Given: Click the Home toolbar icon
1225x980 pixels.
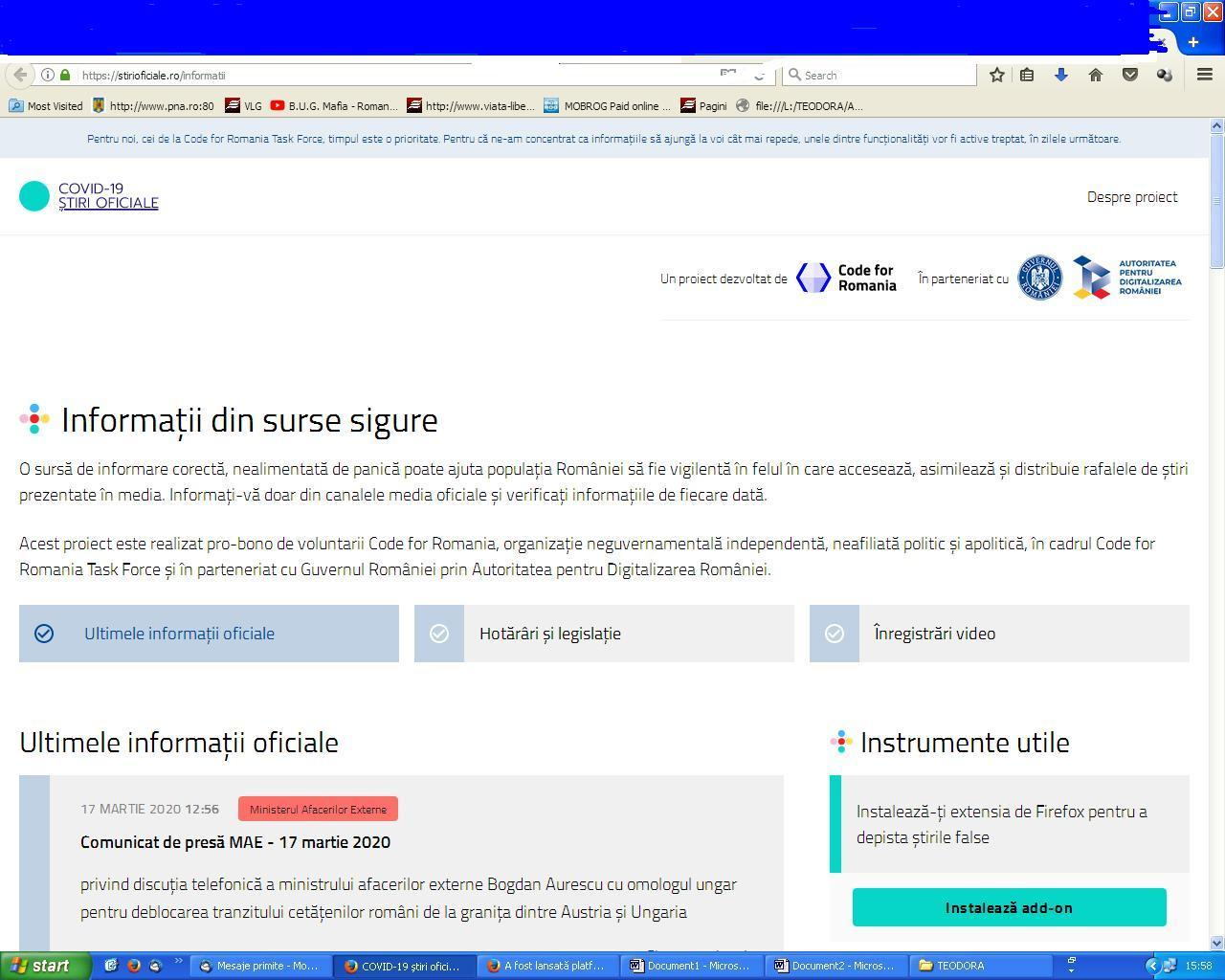Looking at the screenshot, I should pos(1095,75).
